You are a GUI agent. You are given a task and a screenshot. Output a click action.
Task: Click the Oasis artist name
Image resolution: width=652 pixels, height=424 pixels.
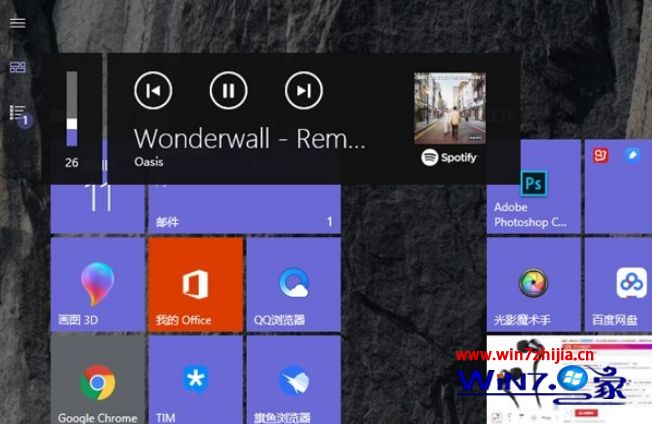(x=148, y=162)
